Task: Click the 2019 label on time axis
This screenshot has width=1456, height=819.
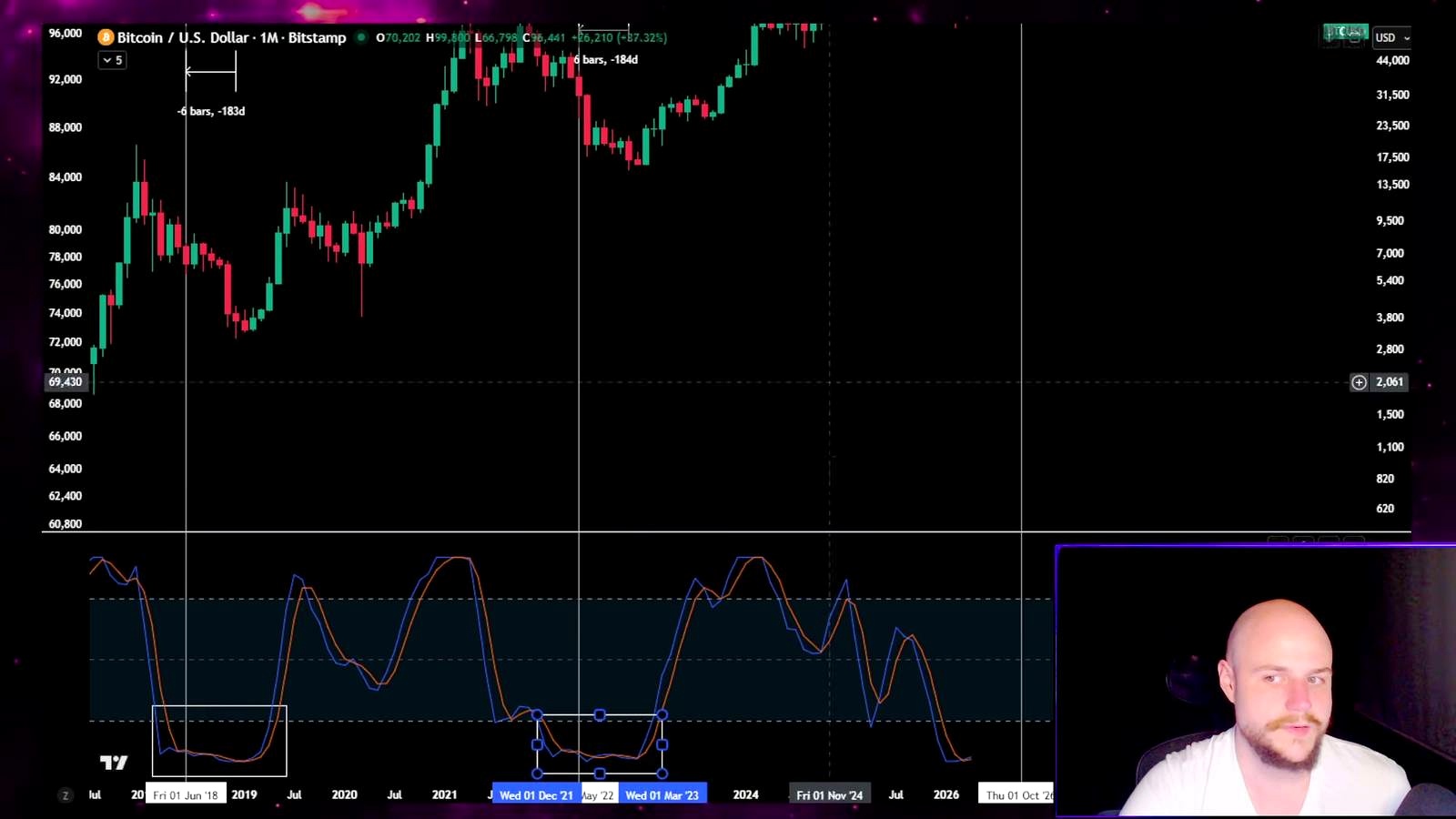Action: [x=244, y=794]
